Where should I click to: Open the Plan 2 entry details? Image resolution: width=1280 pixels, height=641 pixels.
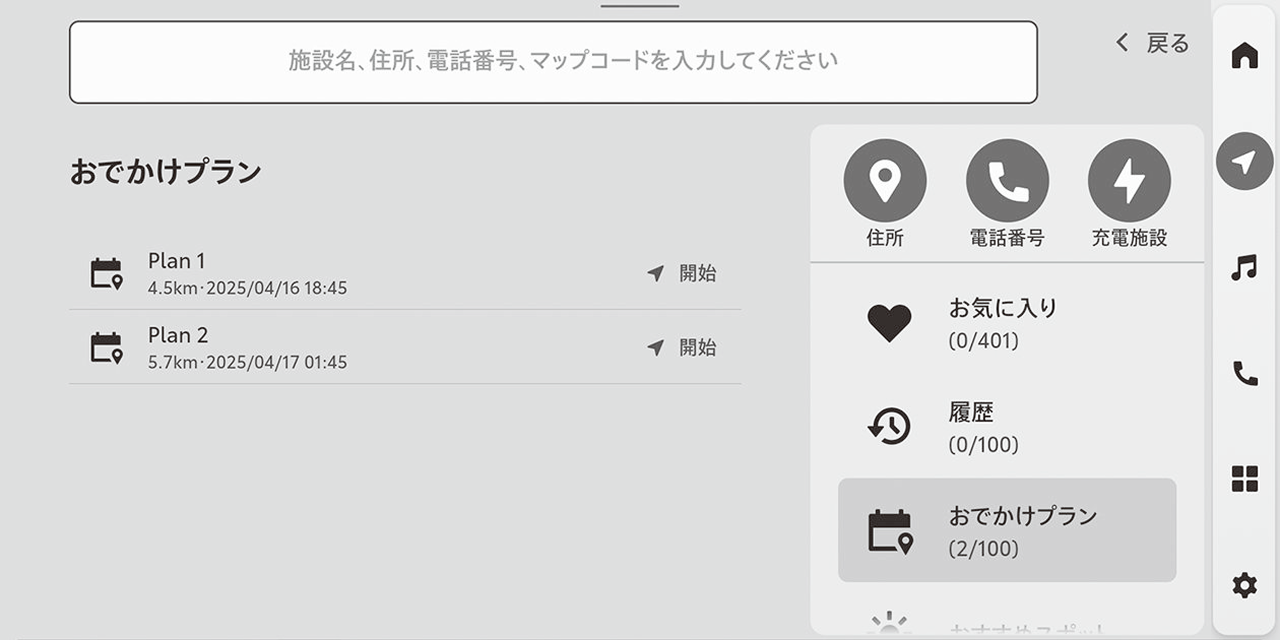click(x=350, y=347)
